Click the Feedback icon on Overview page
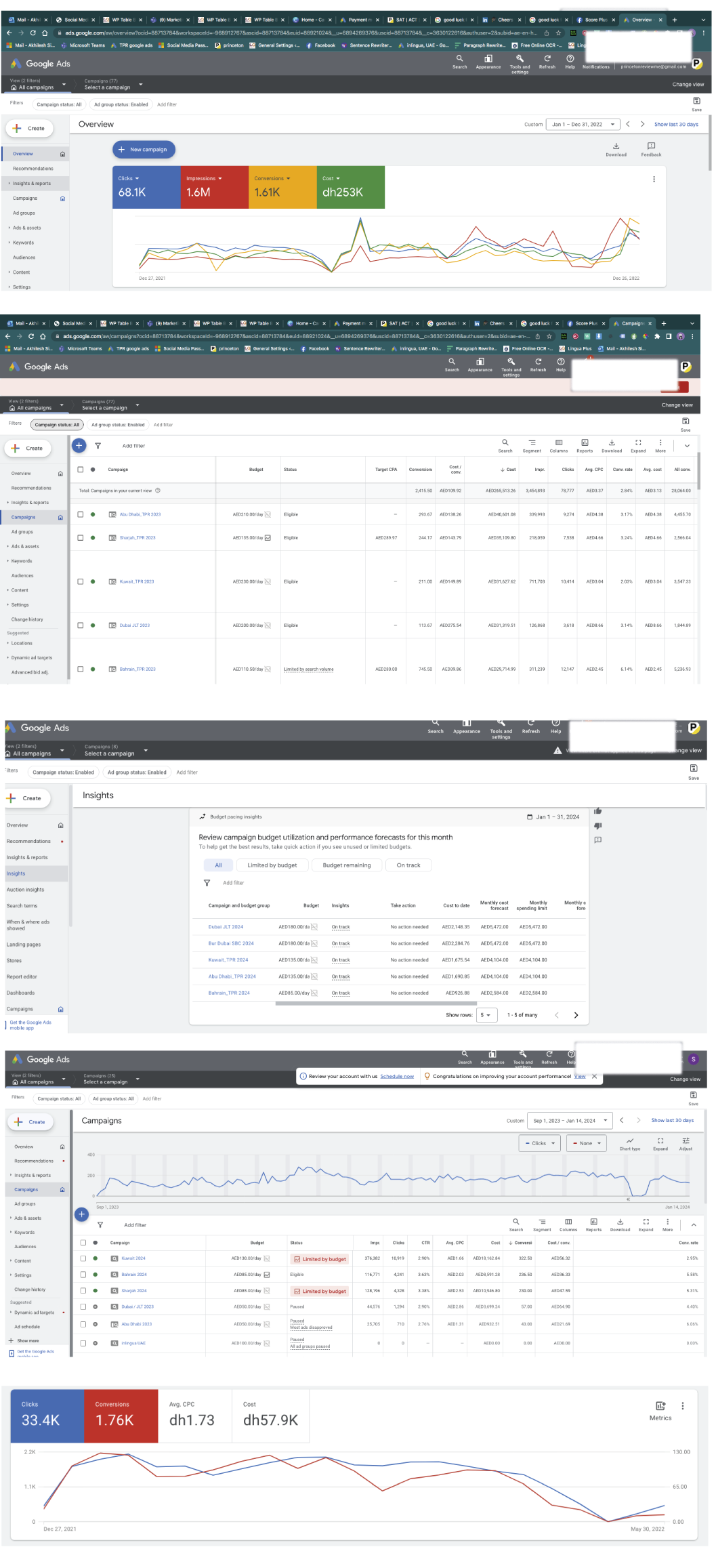The image size is (716, 1568). point(651,146)
